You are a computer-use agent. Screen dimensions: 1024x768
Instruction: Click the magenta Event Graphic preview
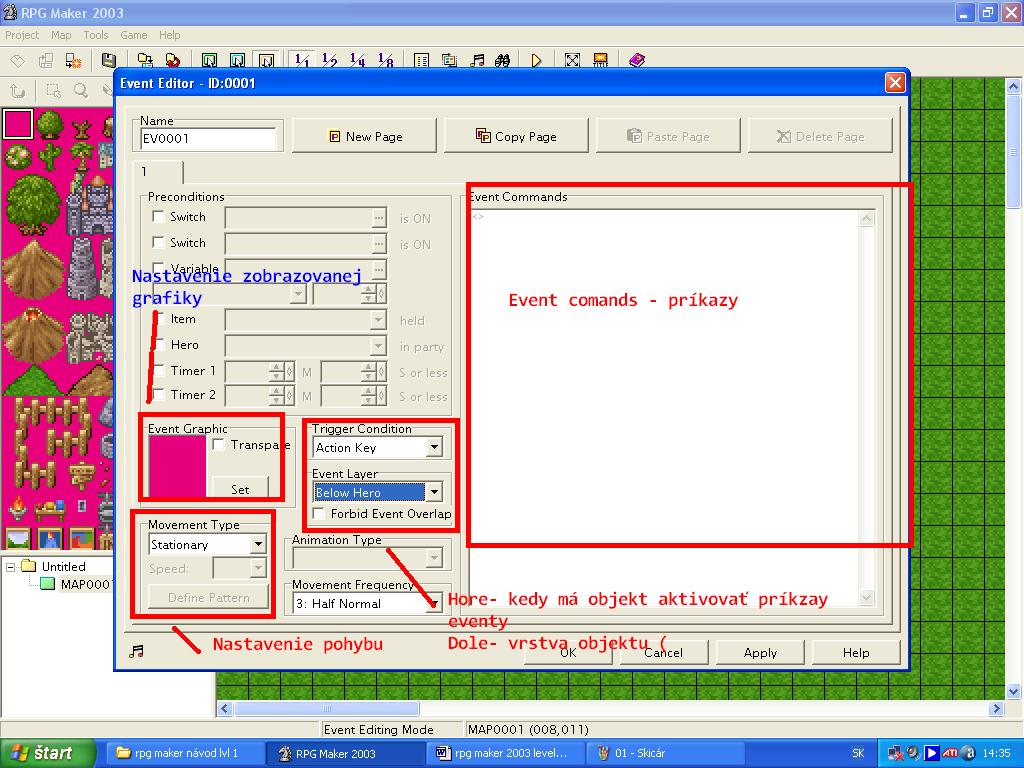177,468
